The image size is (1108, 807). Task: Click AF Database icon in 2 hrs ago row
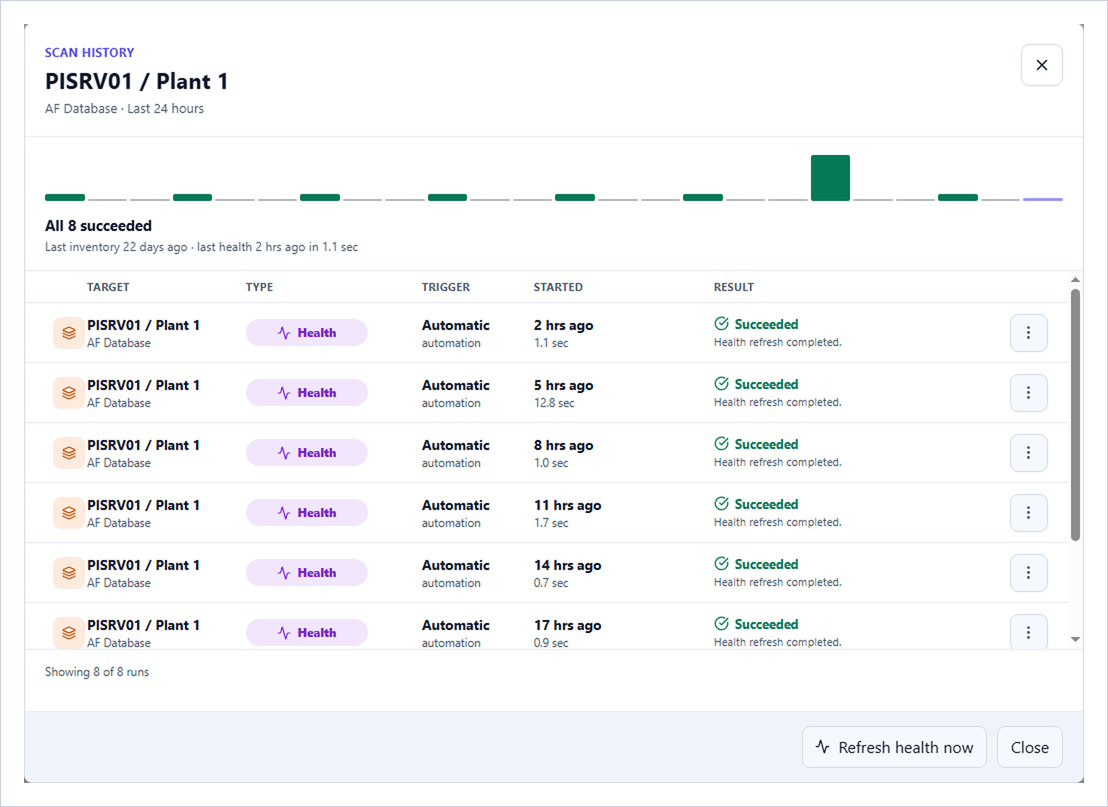(x=69, y=333)
